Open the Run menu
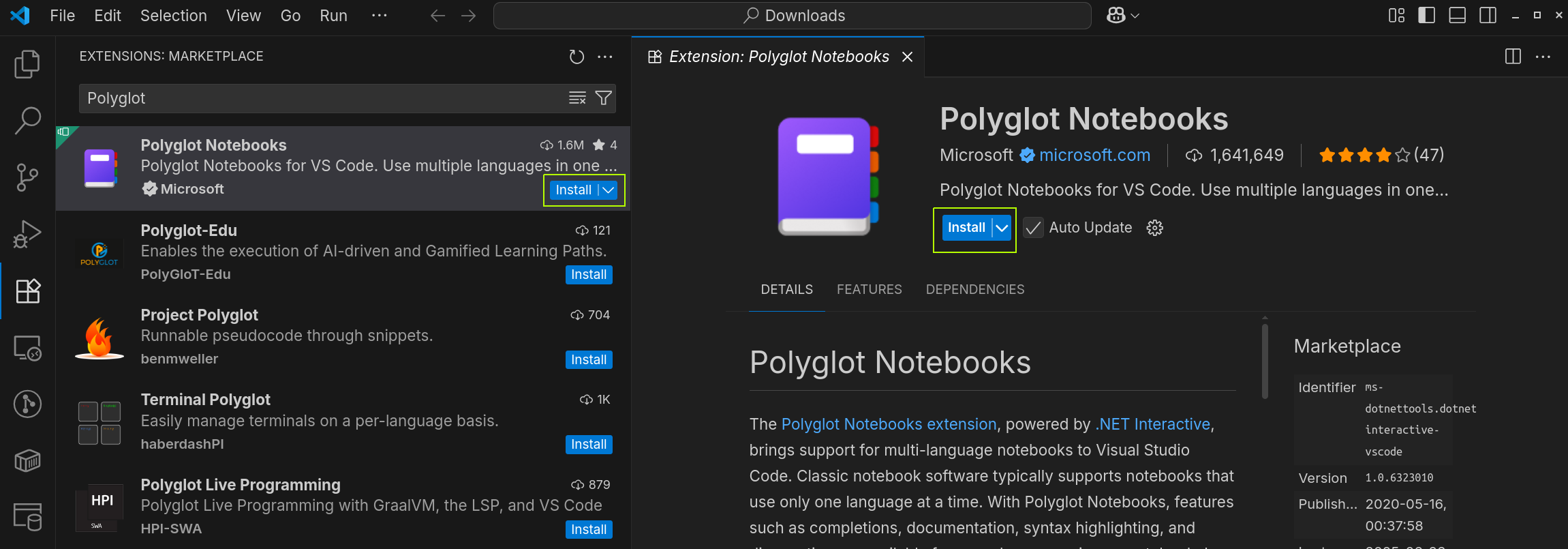 [333, 16]
